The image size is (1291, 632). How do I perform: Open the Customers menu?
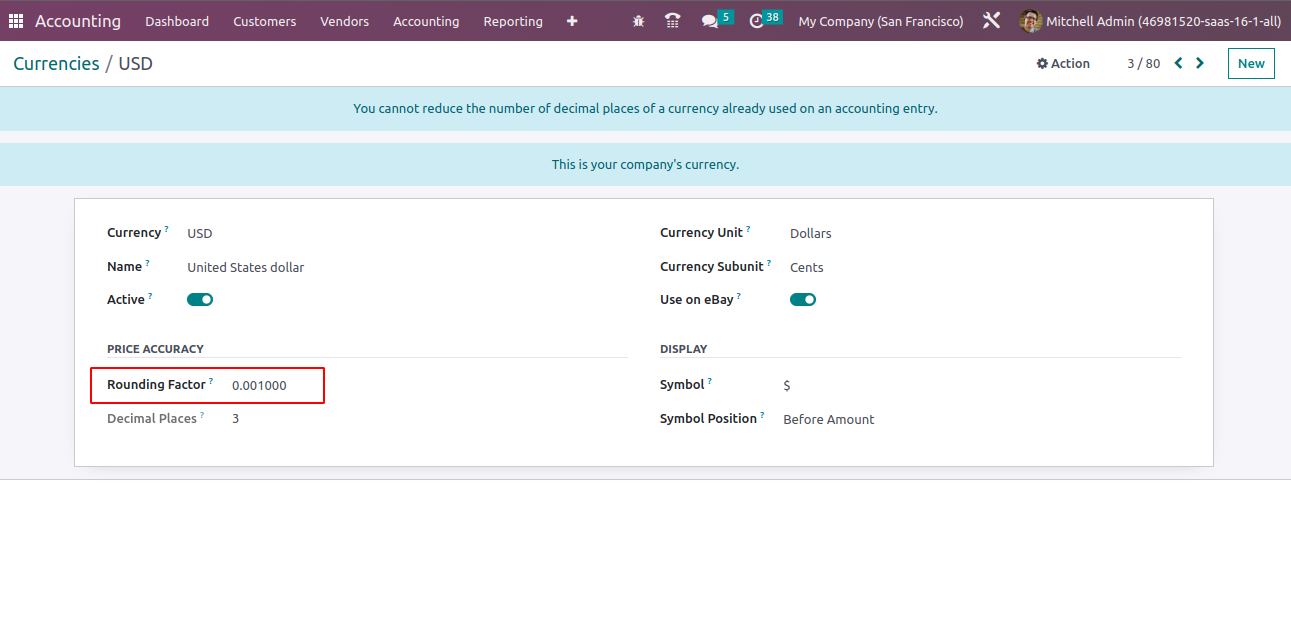coord(264,21)
